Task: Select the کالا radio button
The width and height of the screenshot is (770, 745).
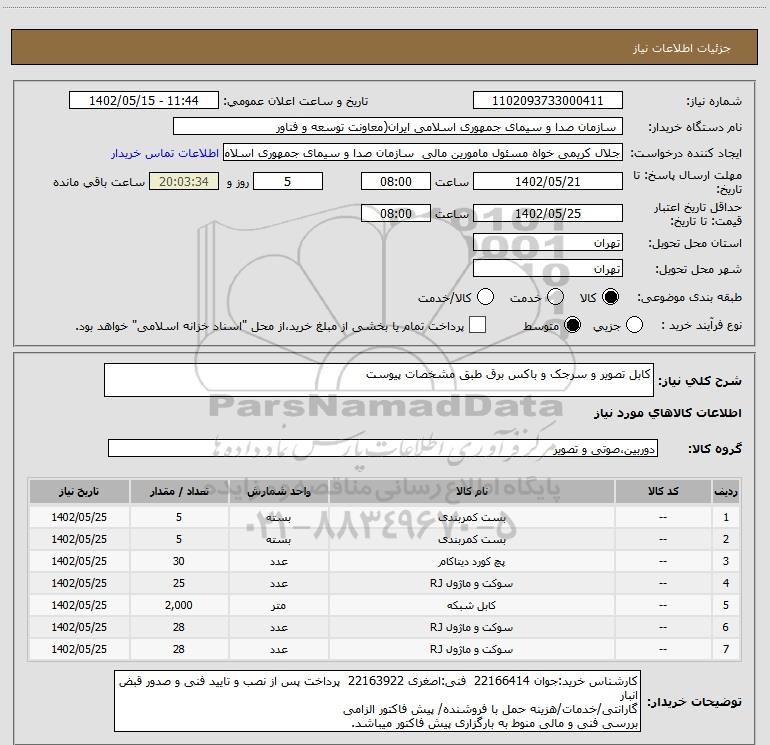Action: (610, 297)
